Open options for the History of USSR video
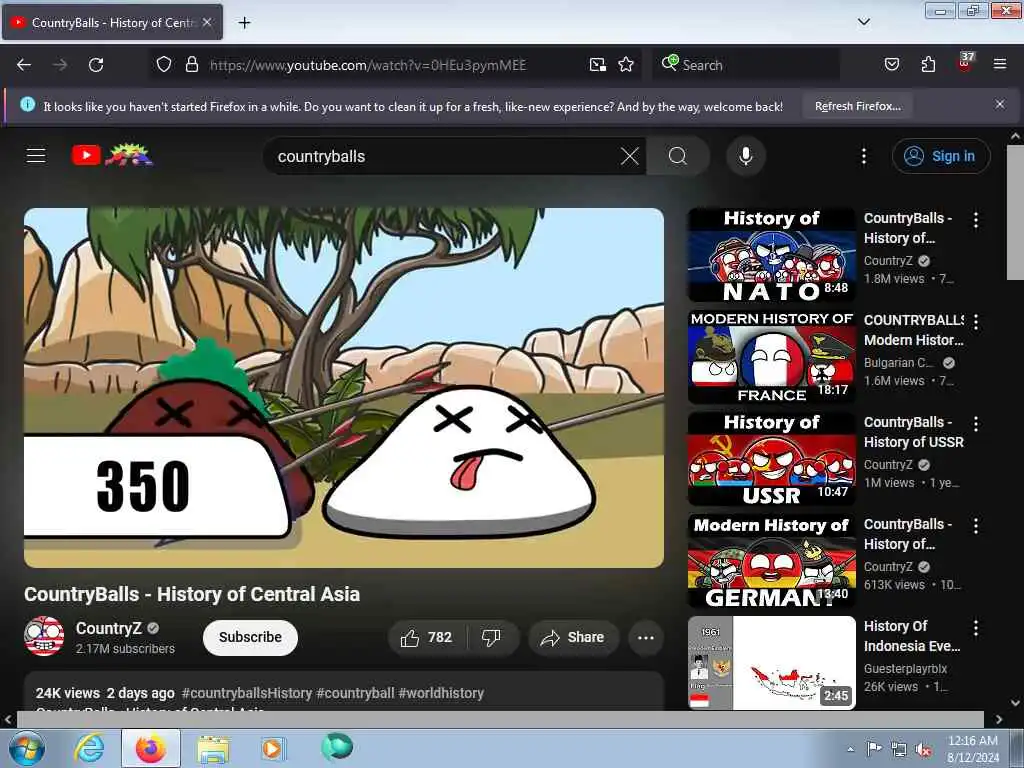 tap(976, 424)
